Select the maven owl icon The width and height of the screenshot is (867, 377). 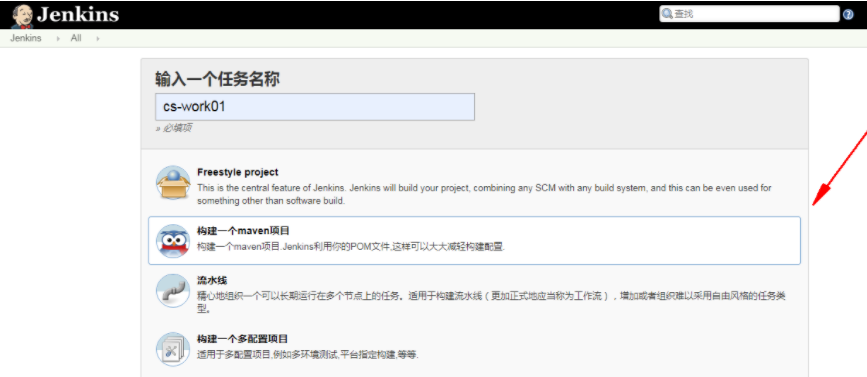pyautogui.click(x=173, y=241)
